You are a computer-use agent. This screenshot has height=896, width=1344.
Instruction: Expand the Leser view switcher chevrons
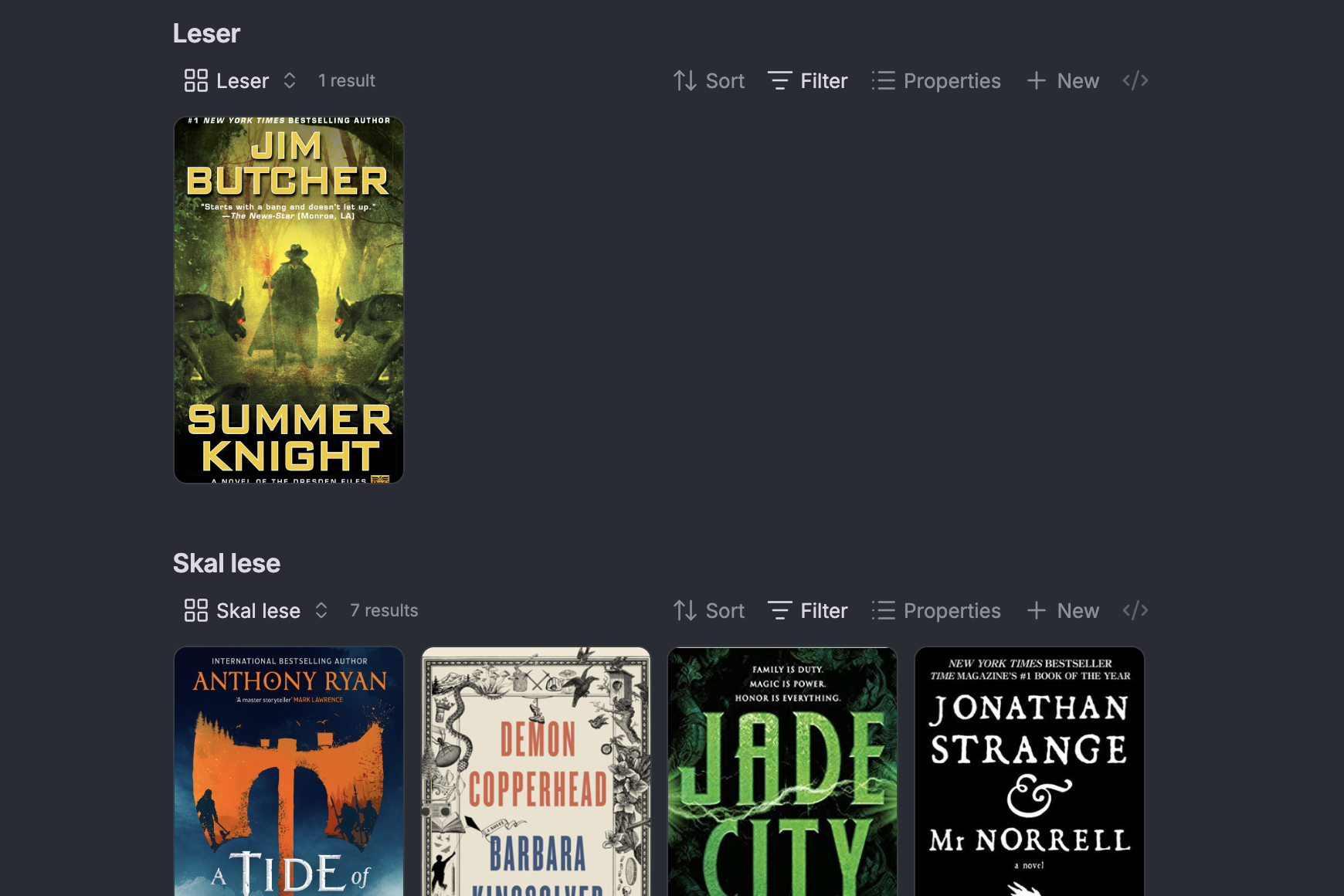(290, 80)
